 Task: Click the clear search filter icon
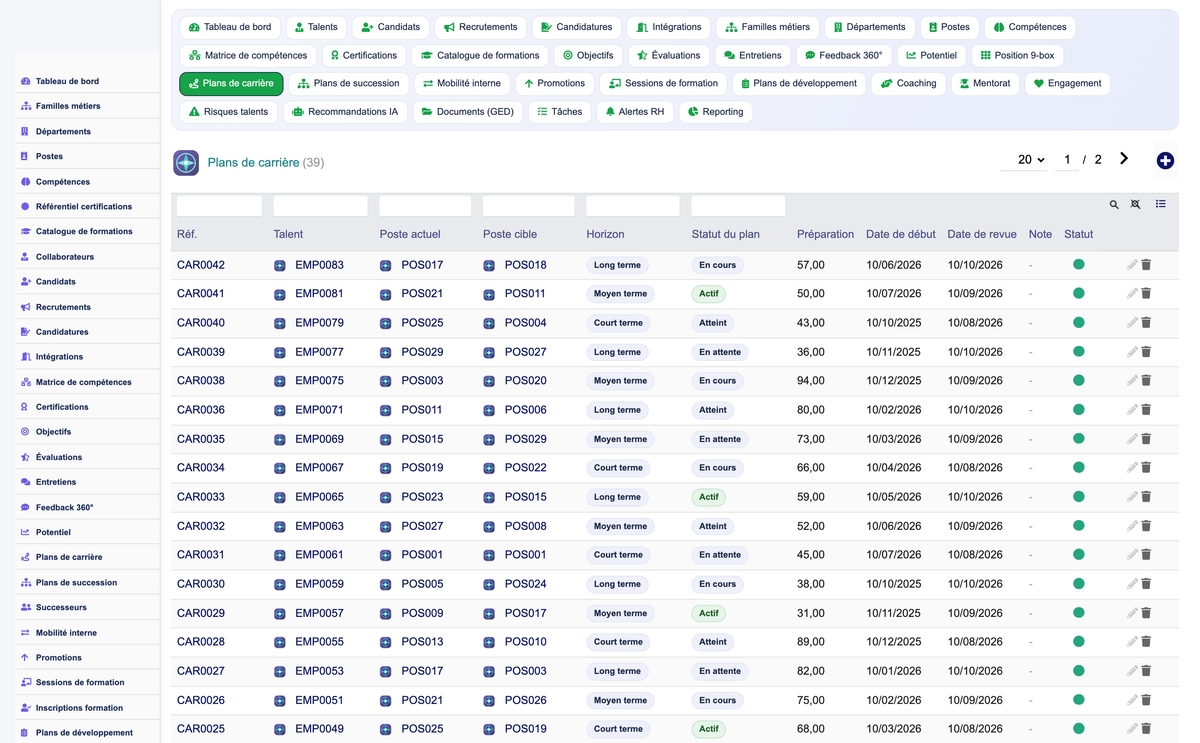click(x=1136, y=205)
